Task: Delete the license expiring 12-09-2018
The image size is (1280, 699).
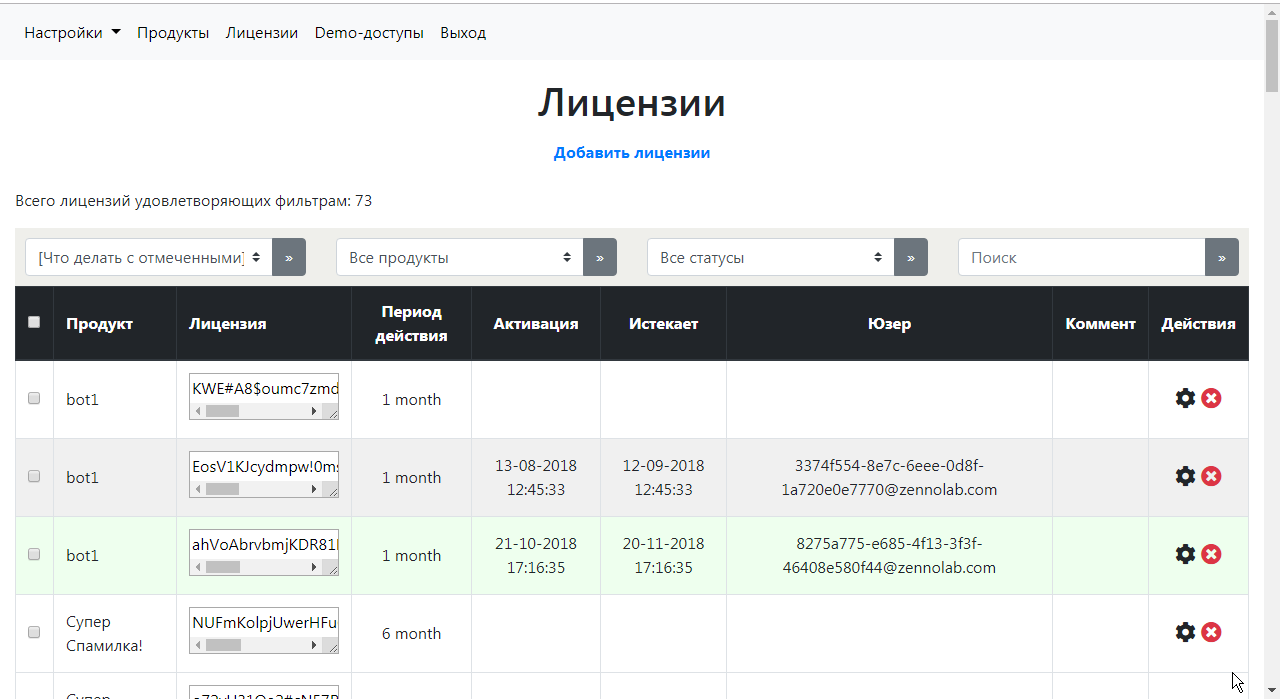Action: (x=1211, y=476)
